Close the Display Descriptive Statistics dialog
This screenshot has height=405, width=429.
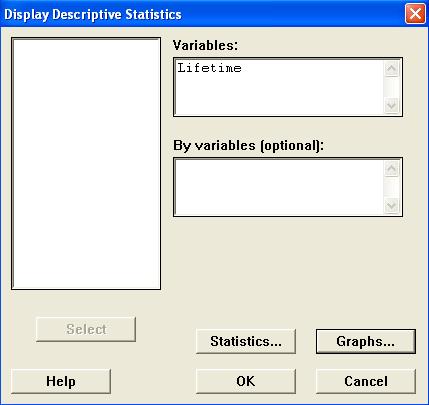(x=415, y=14)
